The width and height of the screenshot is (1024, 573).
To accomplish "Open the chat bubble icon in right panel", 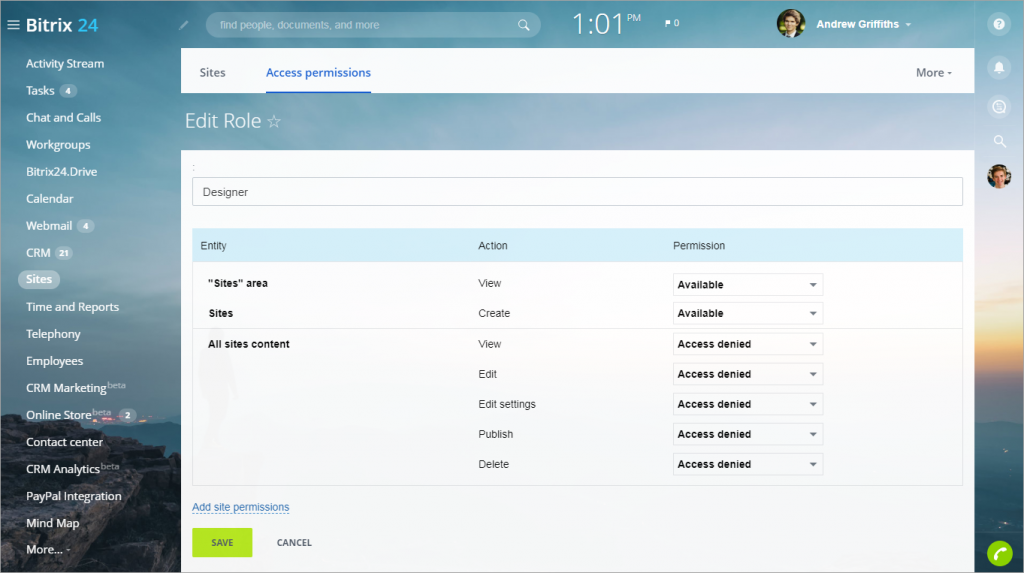I will coord(999,106).
